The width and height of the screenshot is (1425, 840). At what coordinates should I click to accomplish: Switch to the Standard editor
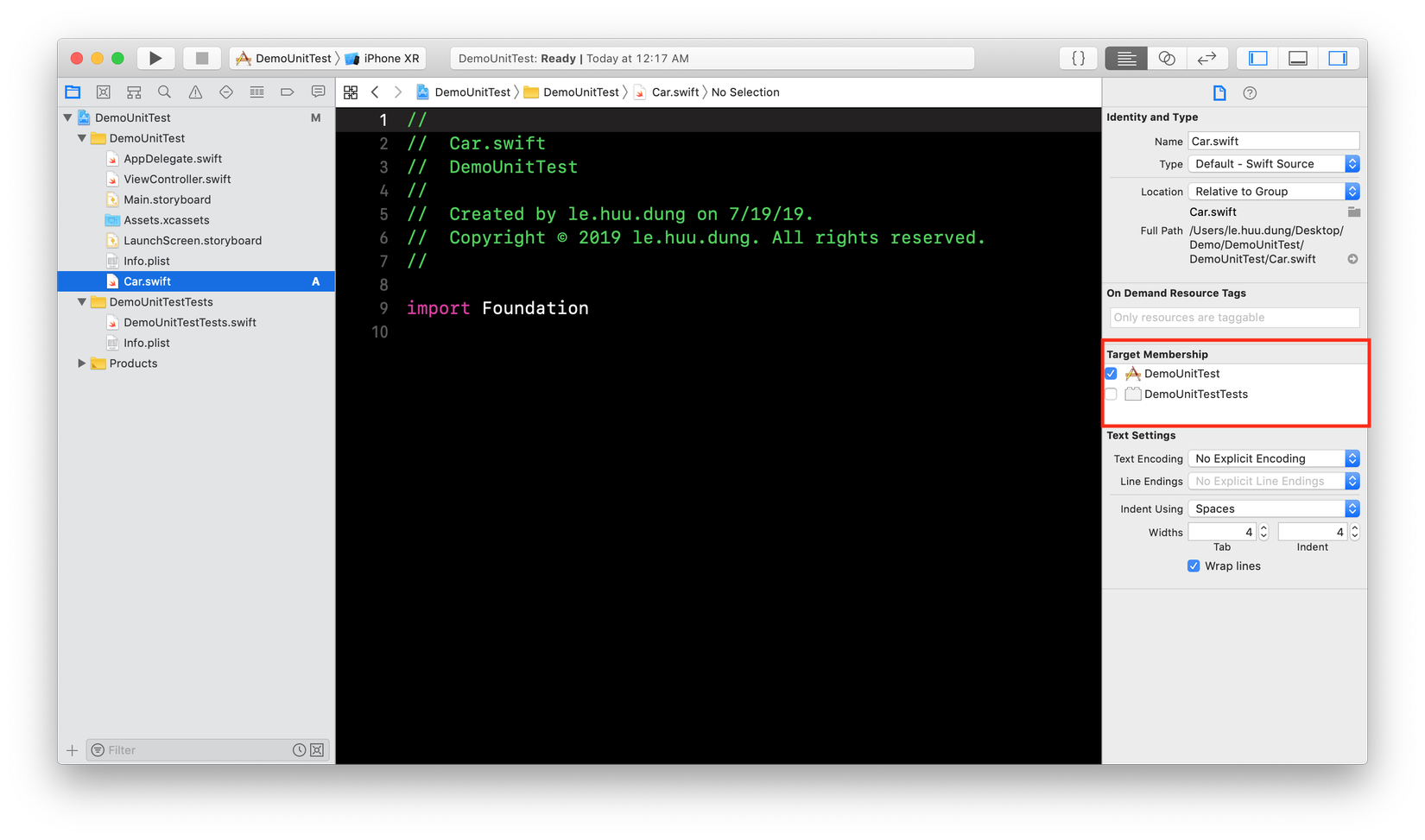pyautogui.click(x=1126, y=58)
